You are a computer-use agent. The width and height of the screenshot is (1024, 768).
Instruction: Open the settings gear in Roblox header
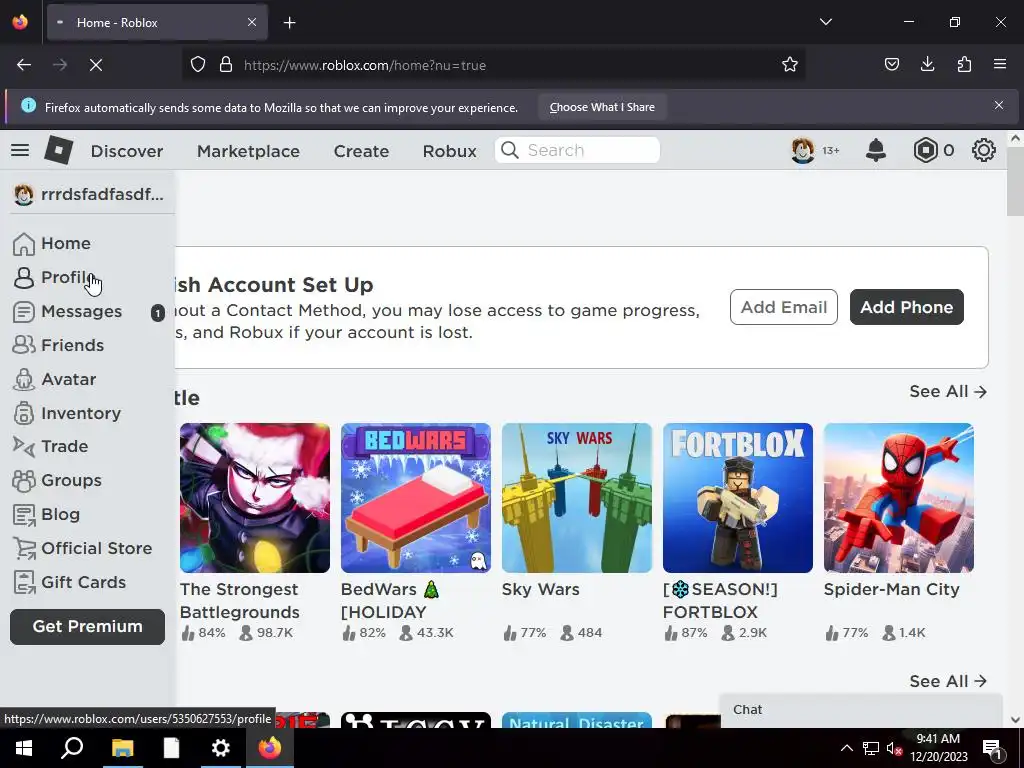pos(984,150)
